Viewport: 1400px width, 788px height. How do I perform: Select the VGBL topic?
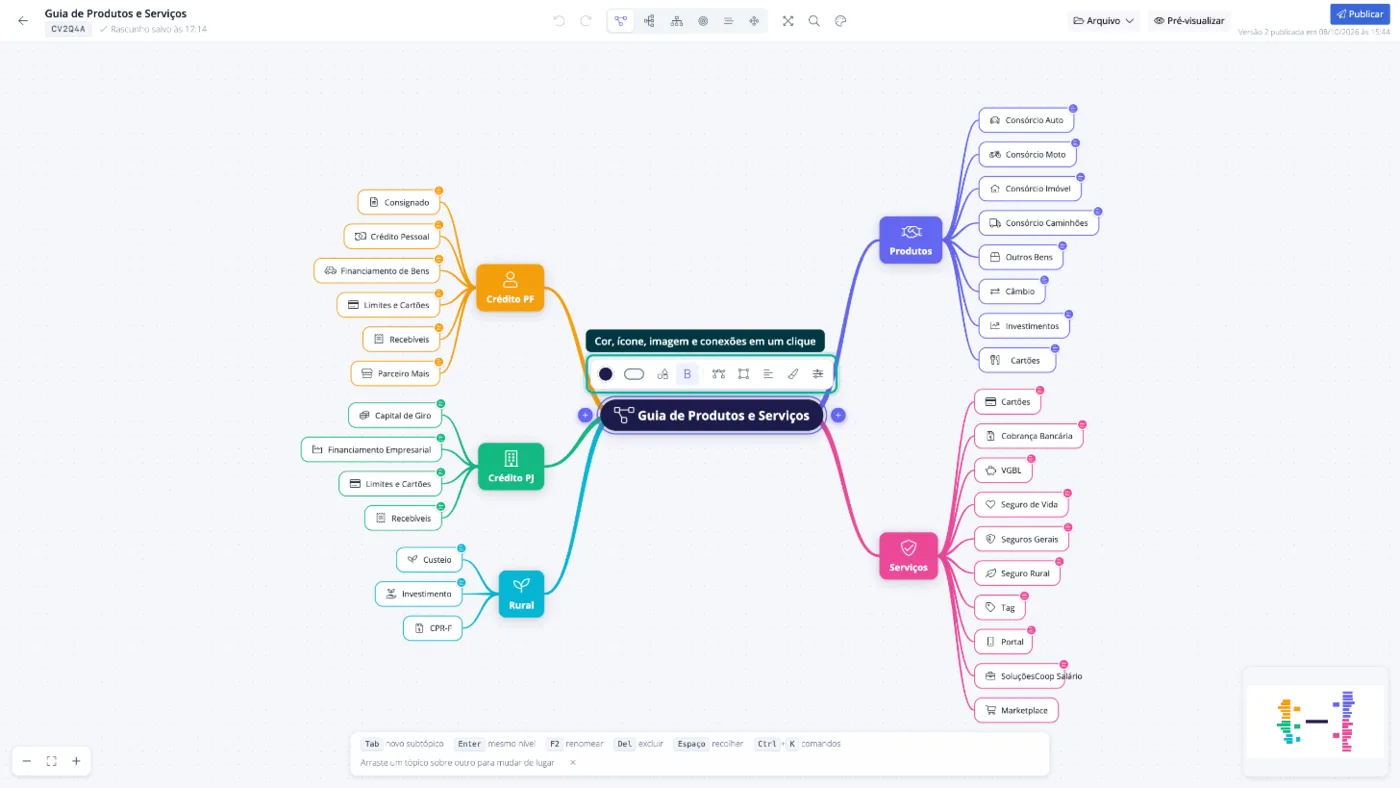click(1004, 470)
